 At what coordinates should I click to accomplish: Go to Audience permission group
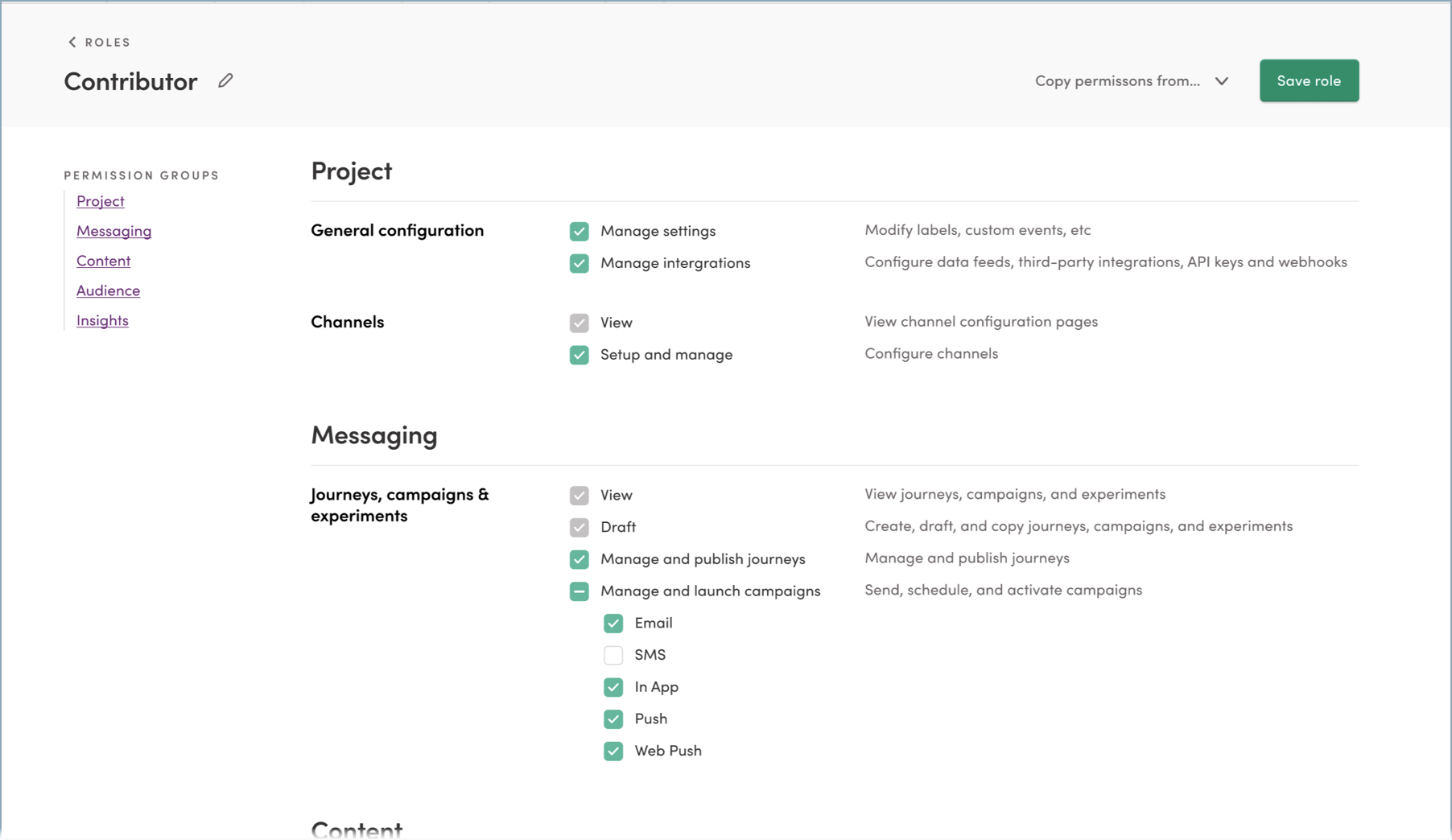point(108,290)
